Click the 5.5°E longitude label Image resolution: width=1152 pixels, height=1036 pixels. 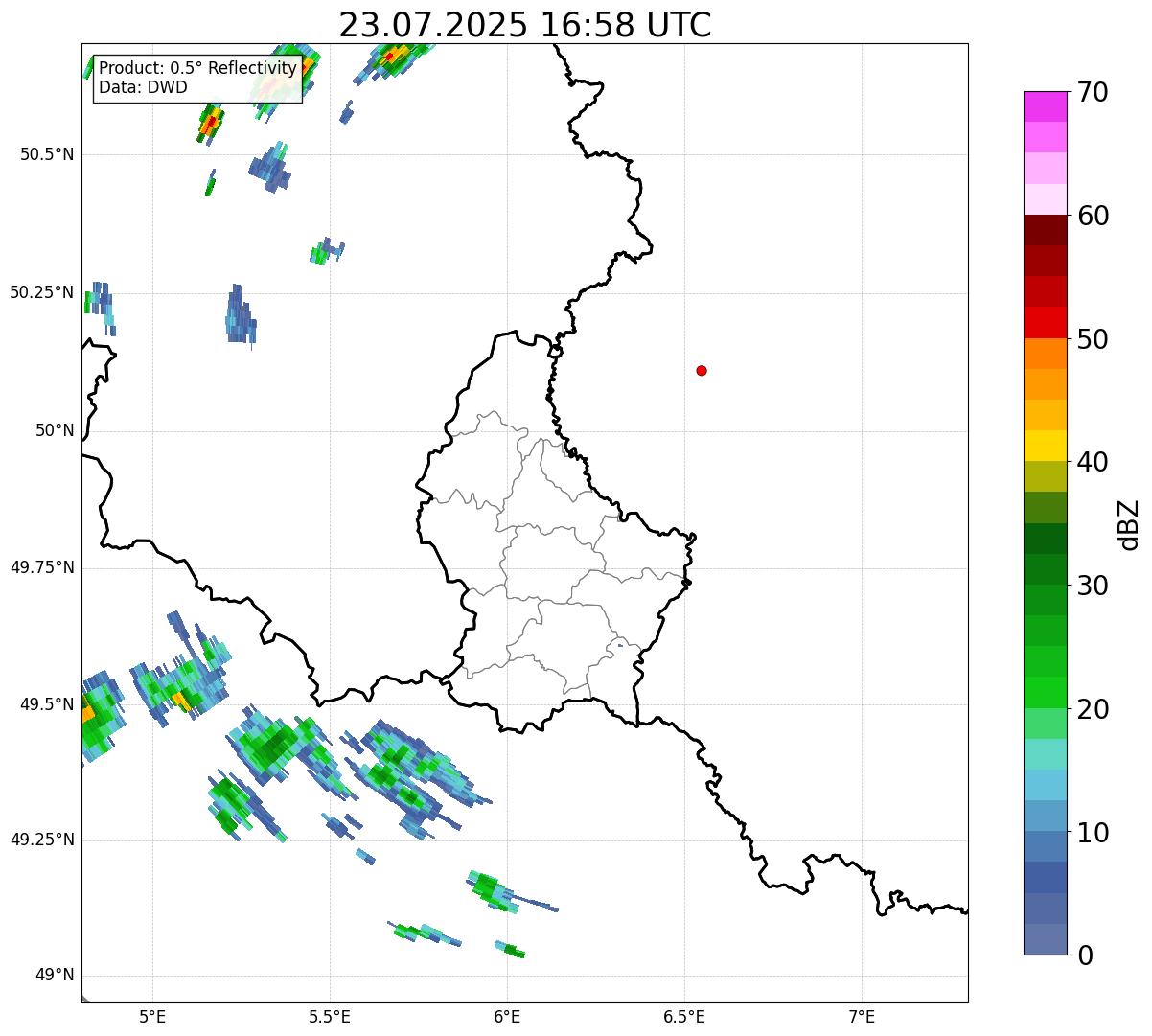tap(330, 1017)
